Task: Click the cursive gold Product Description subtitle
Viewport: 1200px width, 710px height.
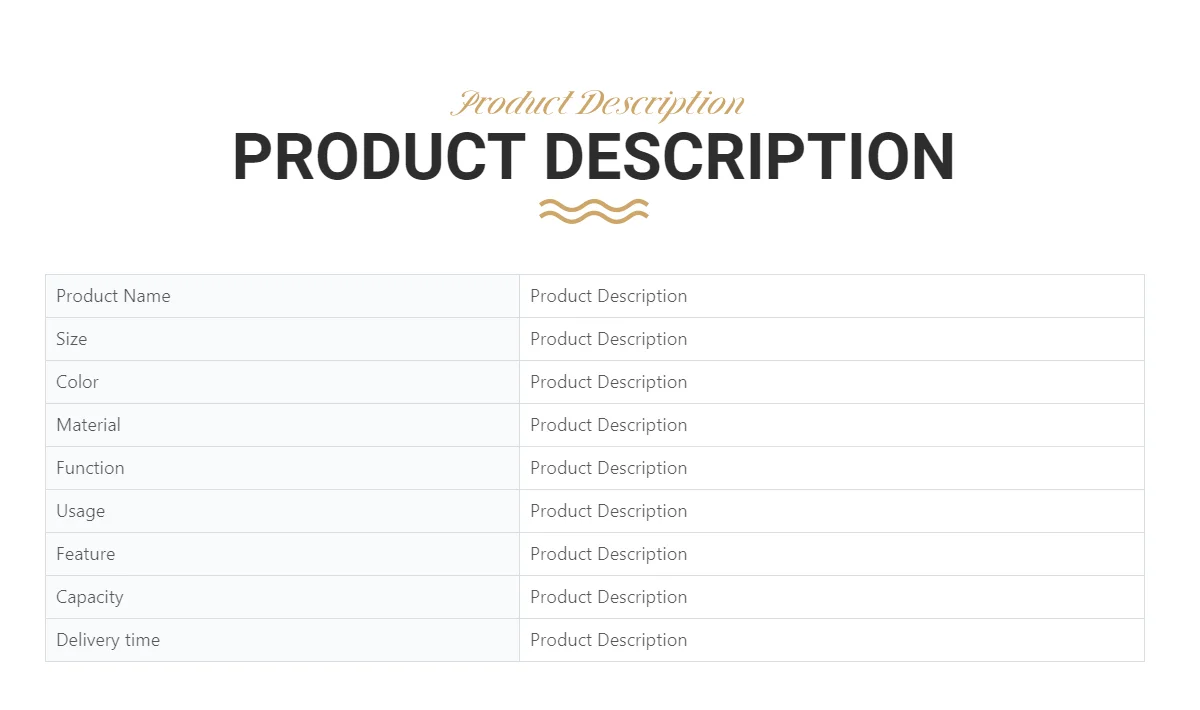Action: pyautogui.click(x=598, y=104)
